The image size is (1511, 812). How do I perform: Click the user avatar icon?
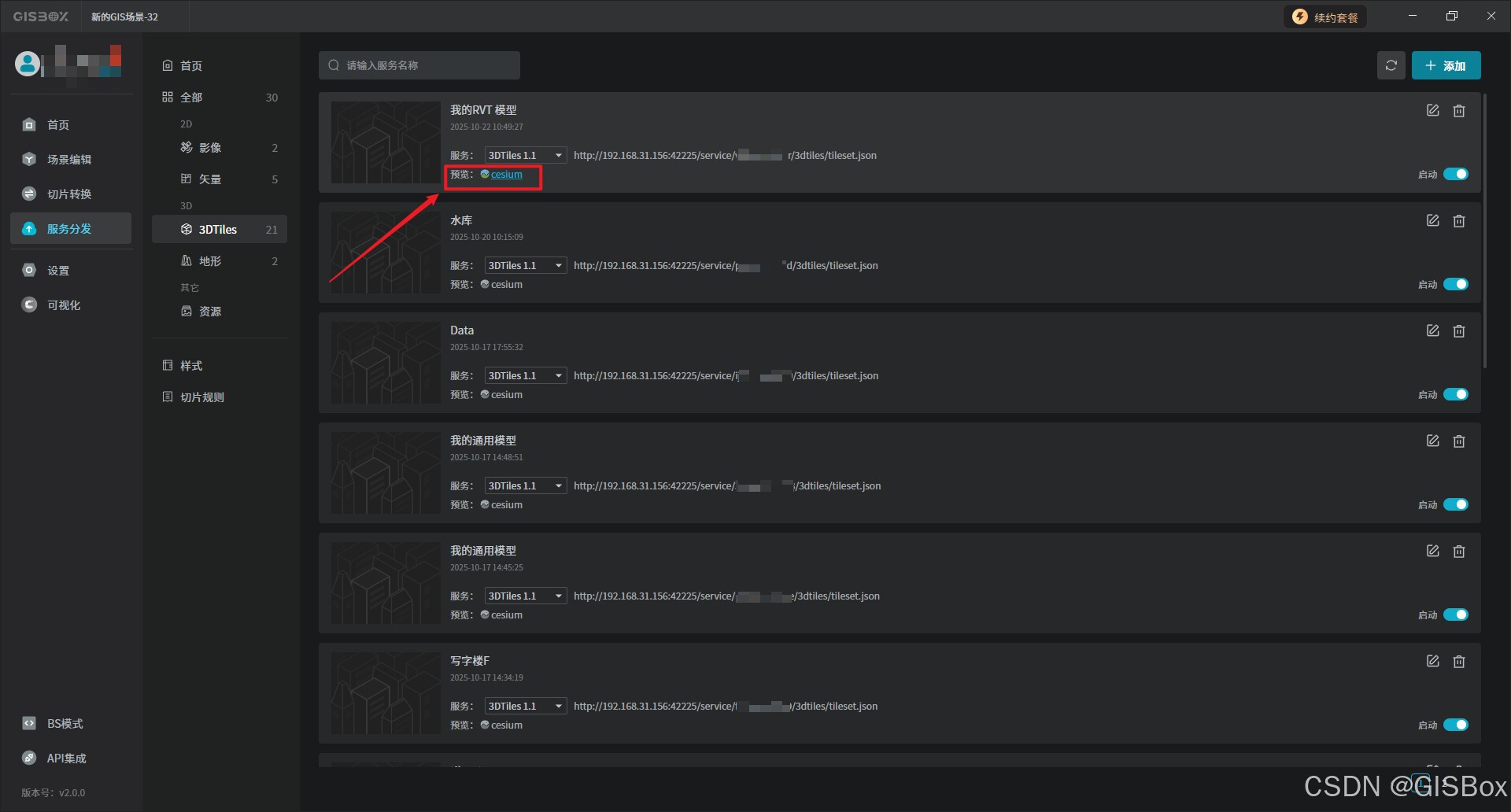28,64
